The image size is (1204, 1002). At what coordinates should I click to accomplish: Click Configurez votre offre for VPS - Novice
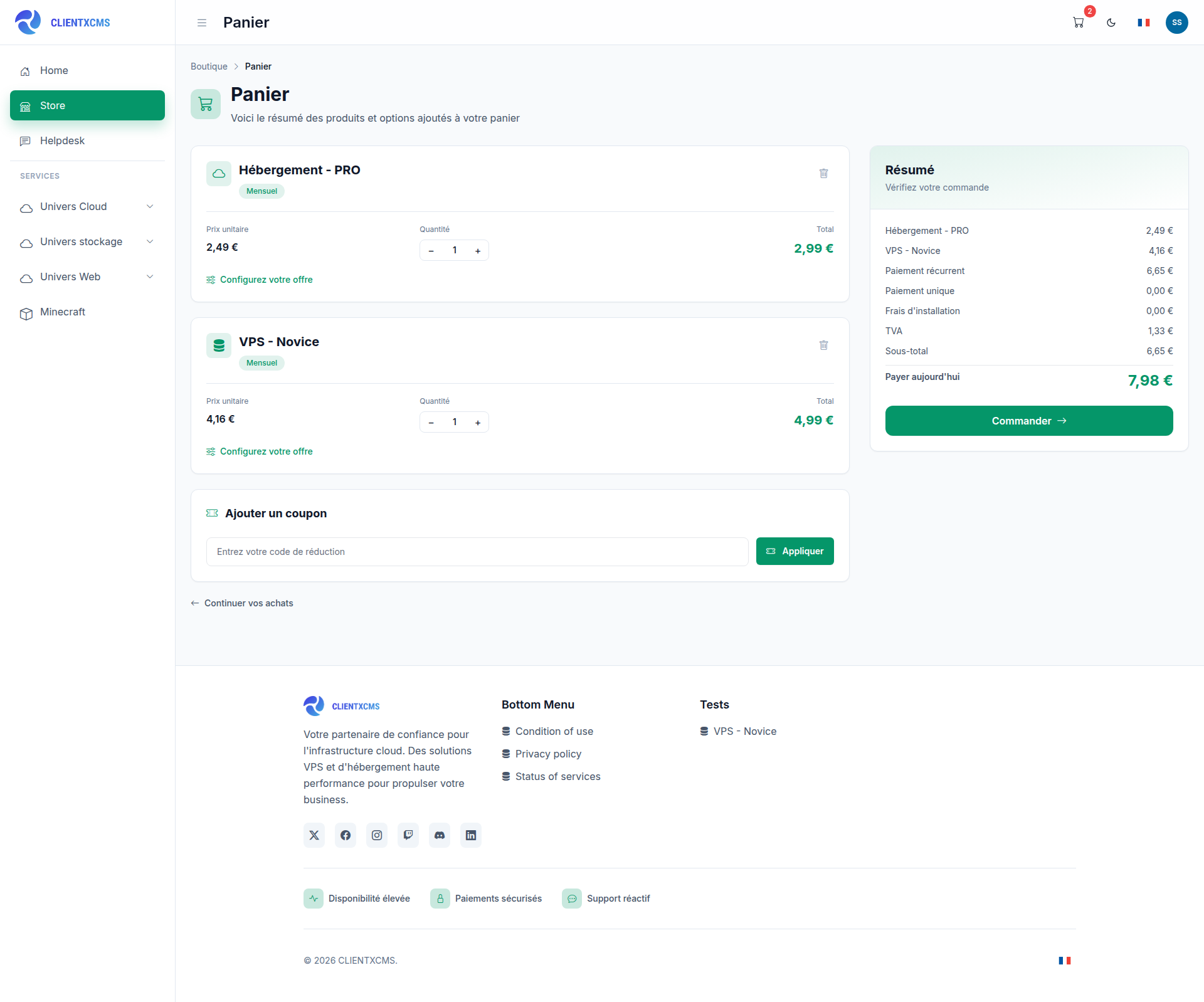click(260, 451)
